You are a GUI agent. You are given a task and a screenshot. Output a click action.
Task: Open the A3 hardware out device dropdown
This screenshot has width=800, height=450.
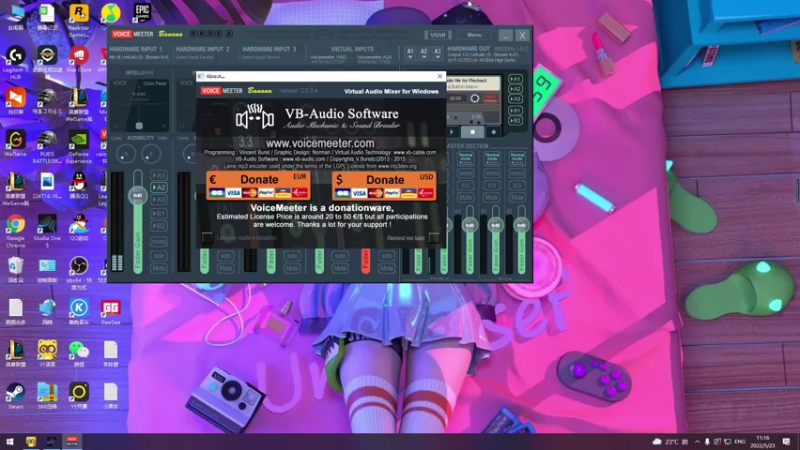[437, 53]
